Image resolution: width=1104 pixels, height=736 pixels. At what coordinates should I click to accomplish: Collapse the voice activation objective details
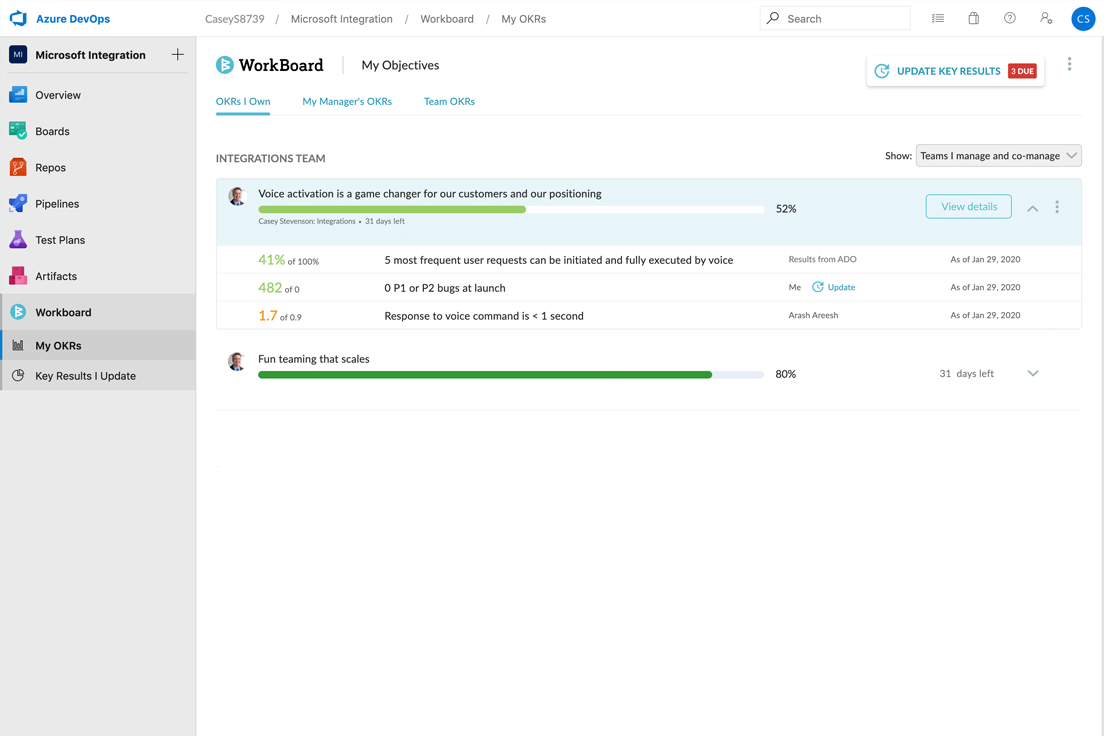[1032, 208]
